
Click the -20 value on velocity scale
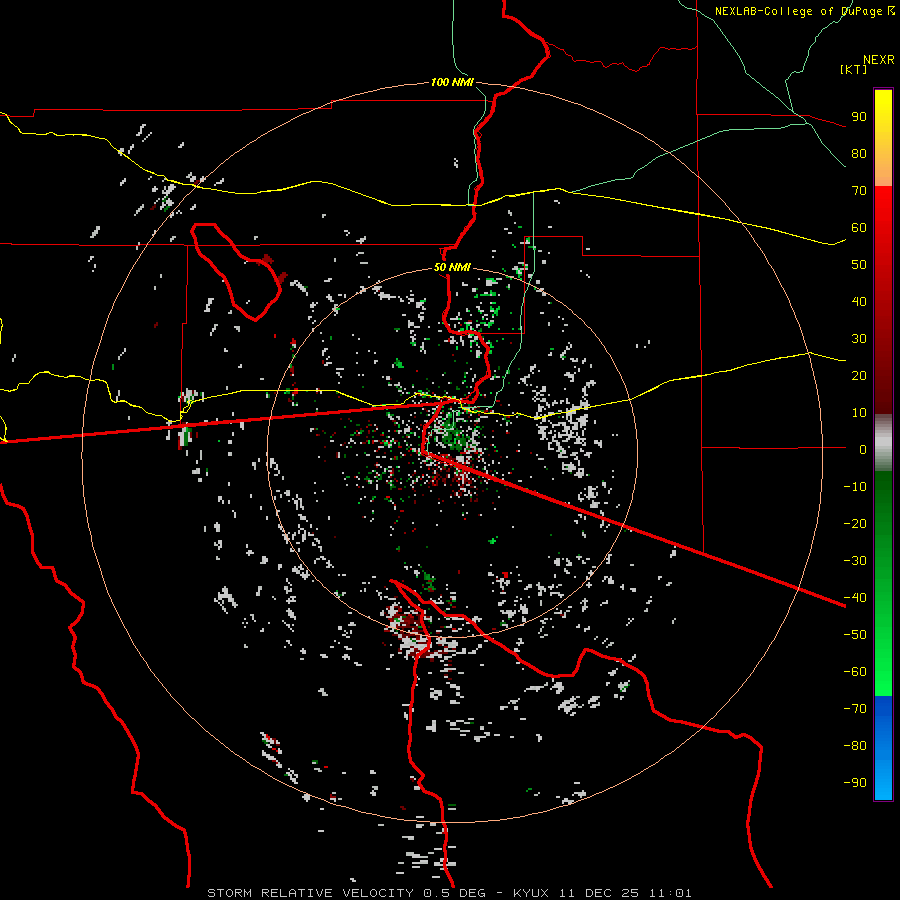(855, 523)
